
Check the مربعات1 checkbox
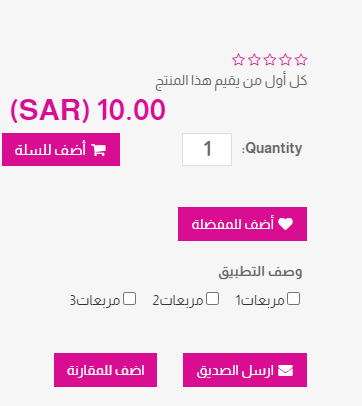tap(294, 299)
